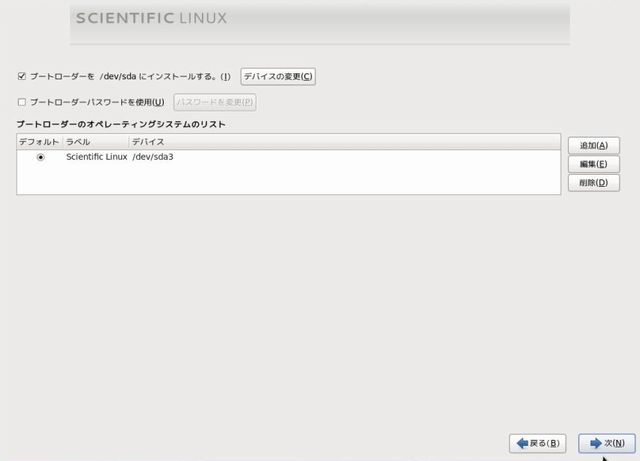Sort by the デバイス column header
Screen dimensions: 640x461
point(148,142)
